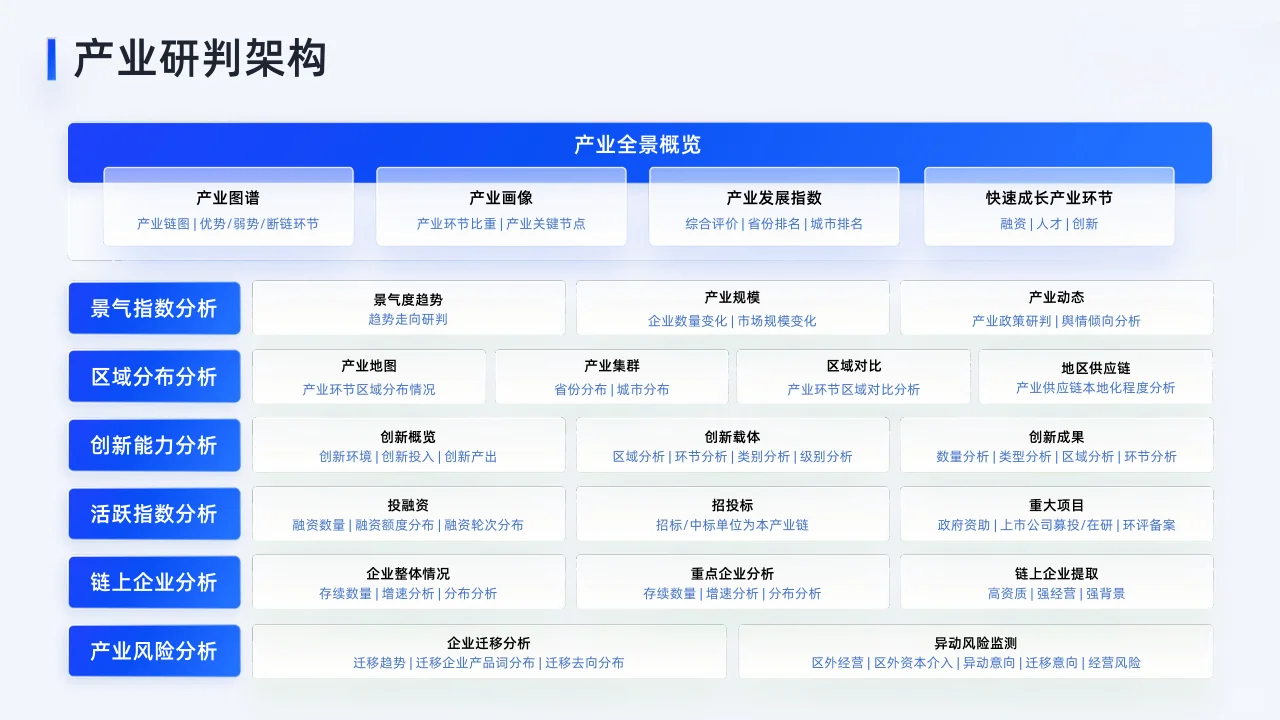Select the 创新载体 card
This screenshot has width=1280, height=720.
[732, 445]
